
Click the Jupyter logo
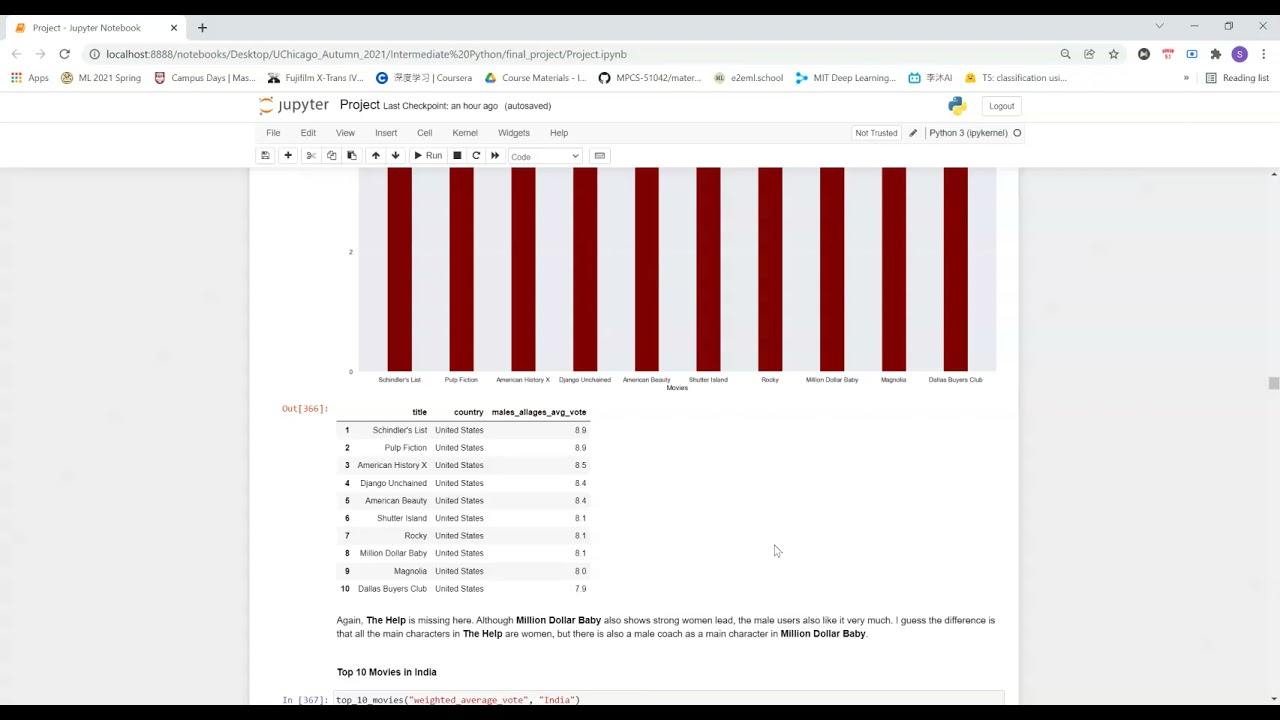click(294, 105)
